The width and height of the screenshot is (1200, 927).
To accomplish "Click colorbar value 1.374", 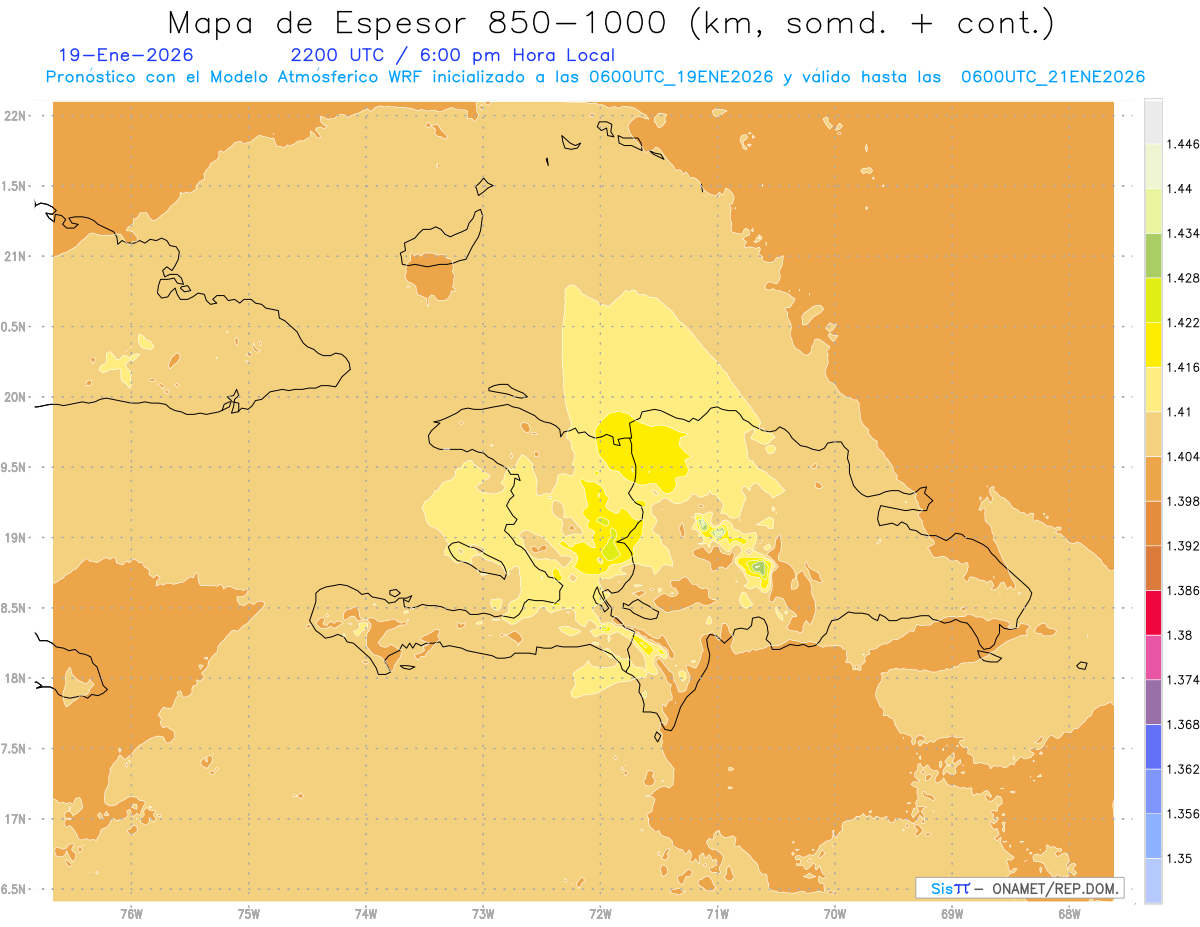I will (1184, 680).
